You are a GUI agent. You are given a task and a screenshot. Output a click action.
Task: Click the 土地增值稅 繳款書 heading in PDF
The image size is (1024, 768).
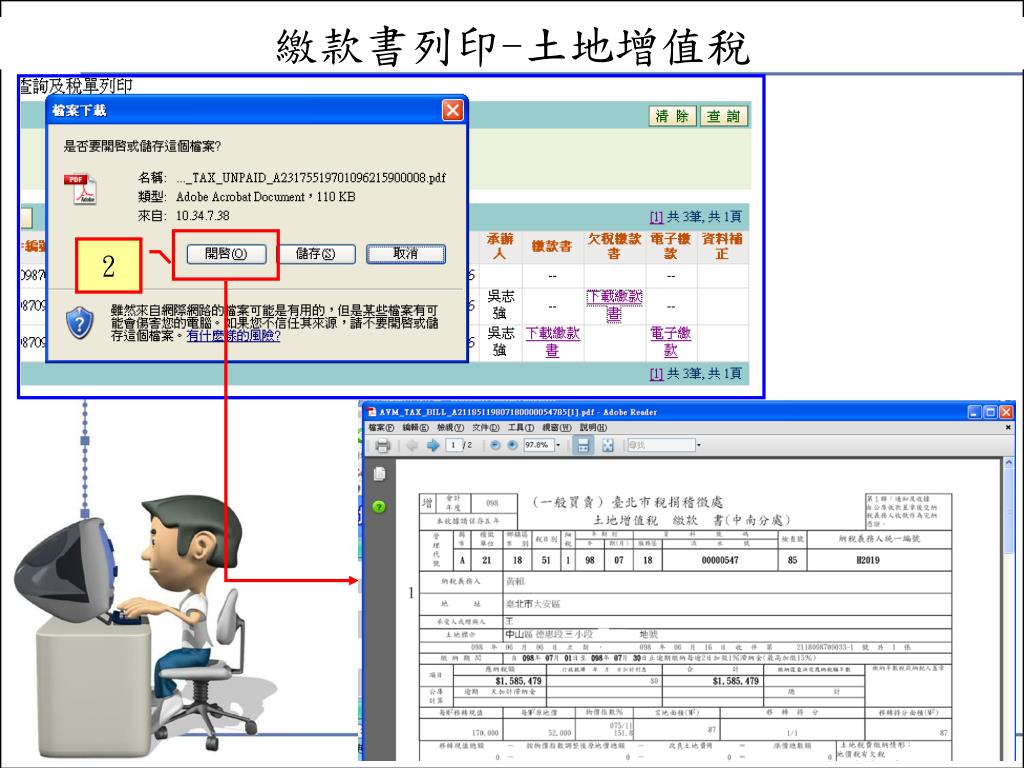pos(692,520)
